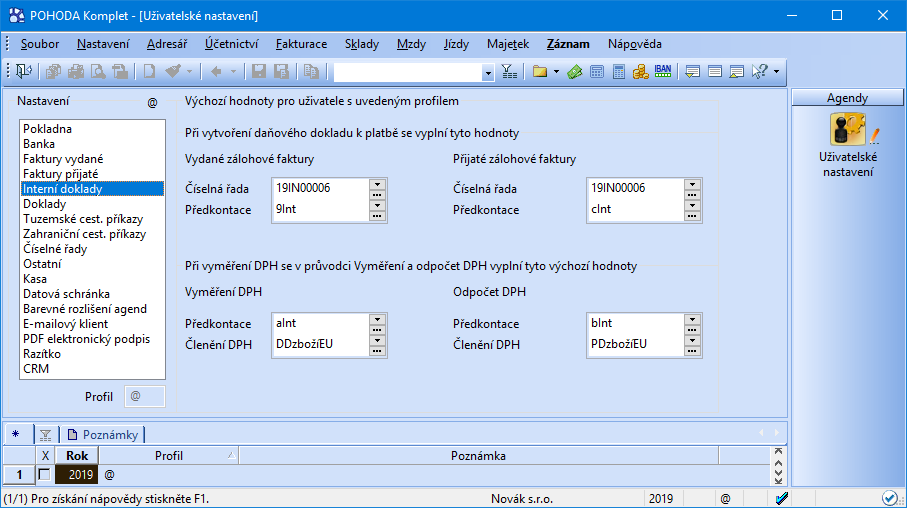Image resolution: width=907 pixels, height=508 pixels.
Task: Open the arrow next to help cursor icon
Action: tap(776, 72)
